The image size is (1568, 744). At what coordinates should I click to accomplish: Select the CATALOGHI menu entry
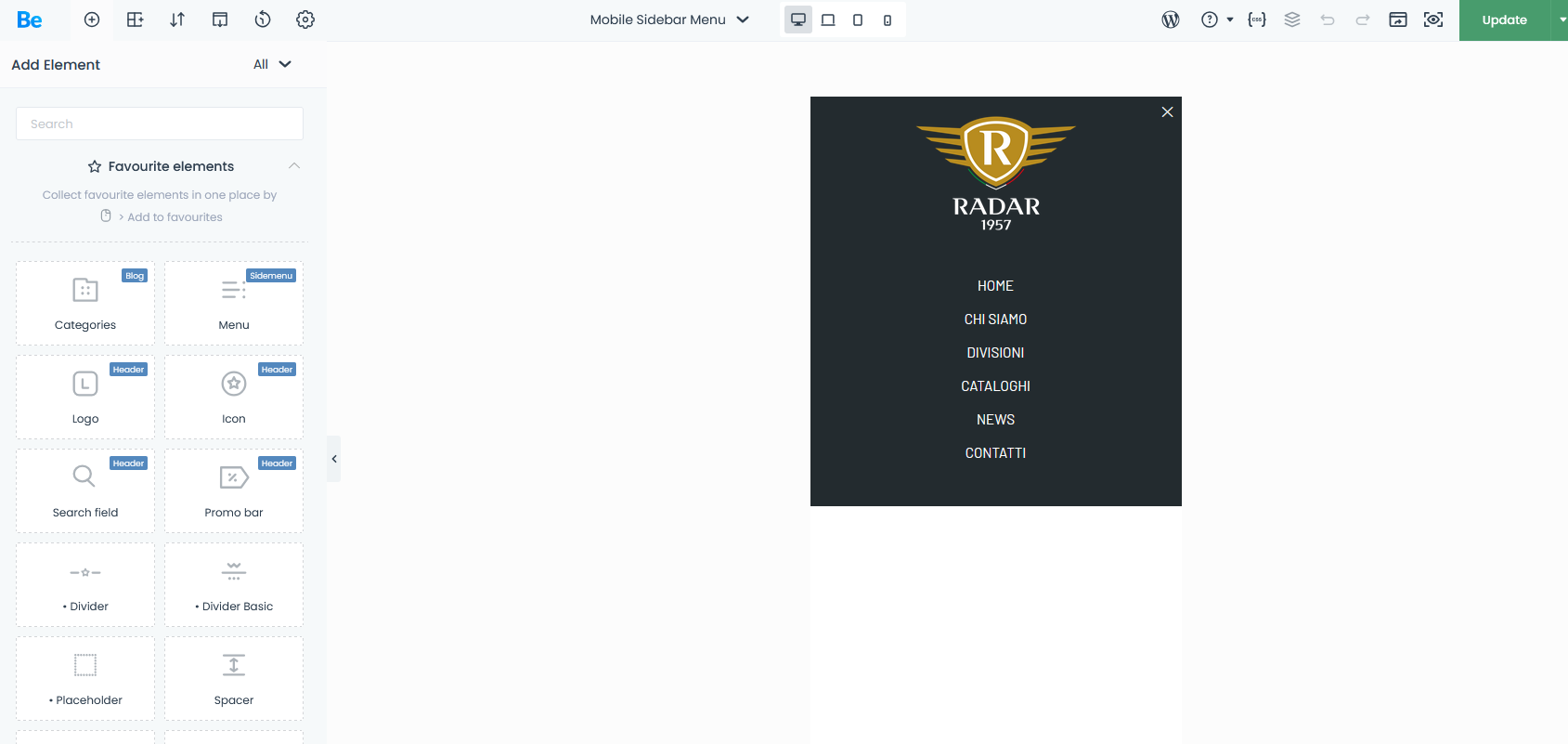click(x=995, y=386)
